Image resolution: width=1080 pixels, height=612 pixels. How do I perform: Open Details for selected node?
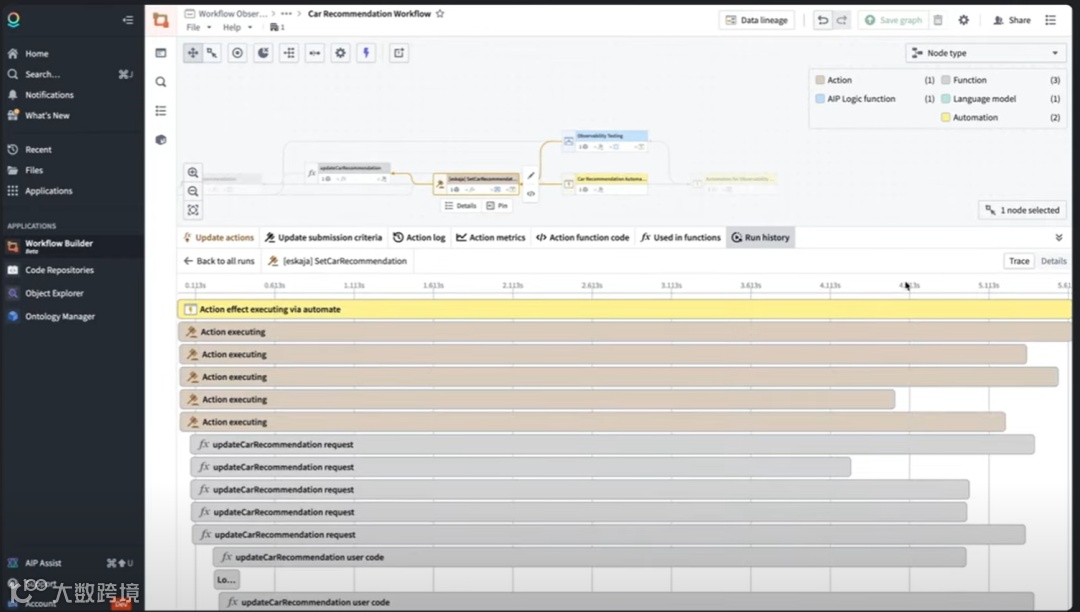tap(460, 206)
